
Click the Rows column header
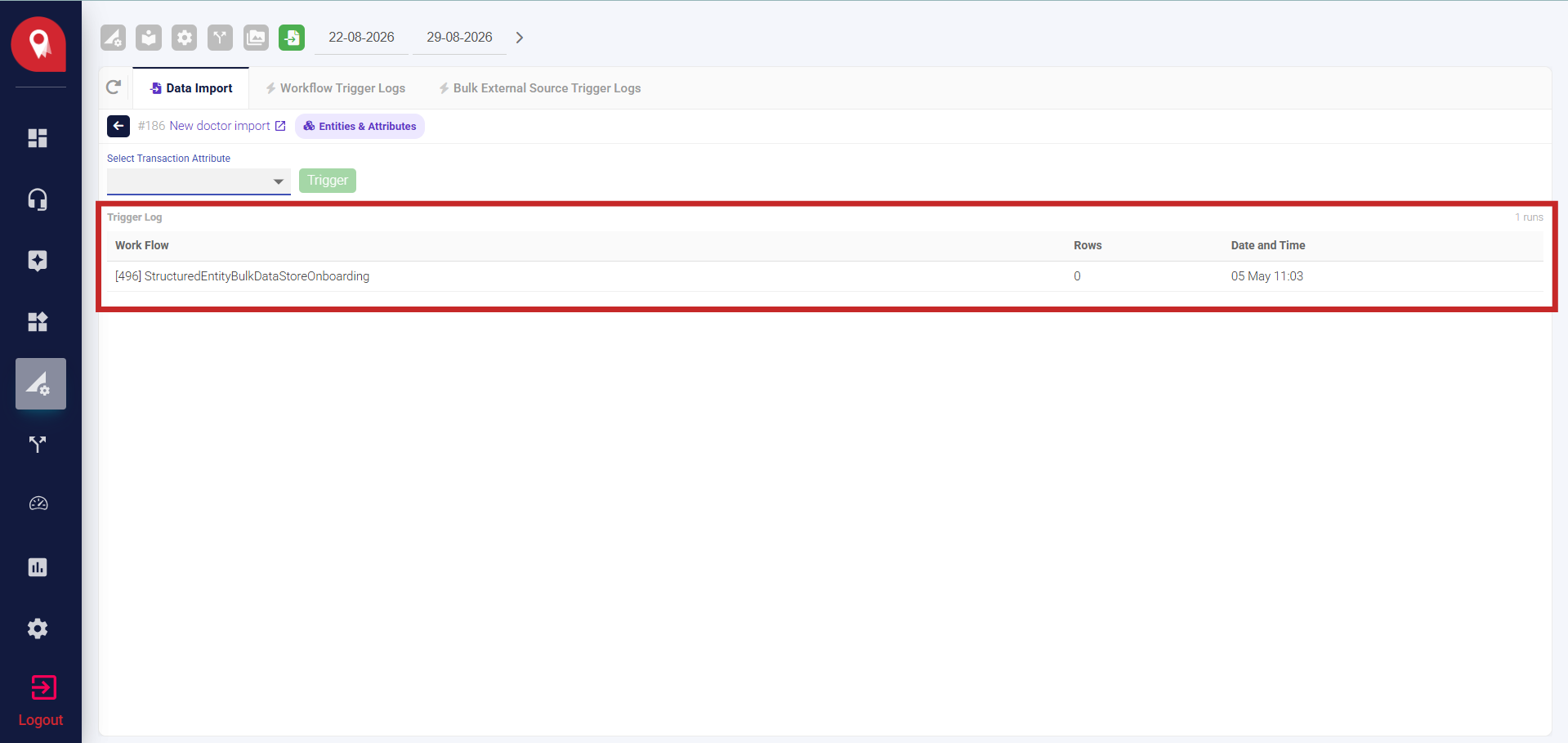pyautogui.click(x=1088, y=245)
